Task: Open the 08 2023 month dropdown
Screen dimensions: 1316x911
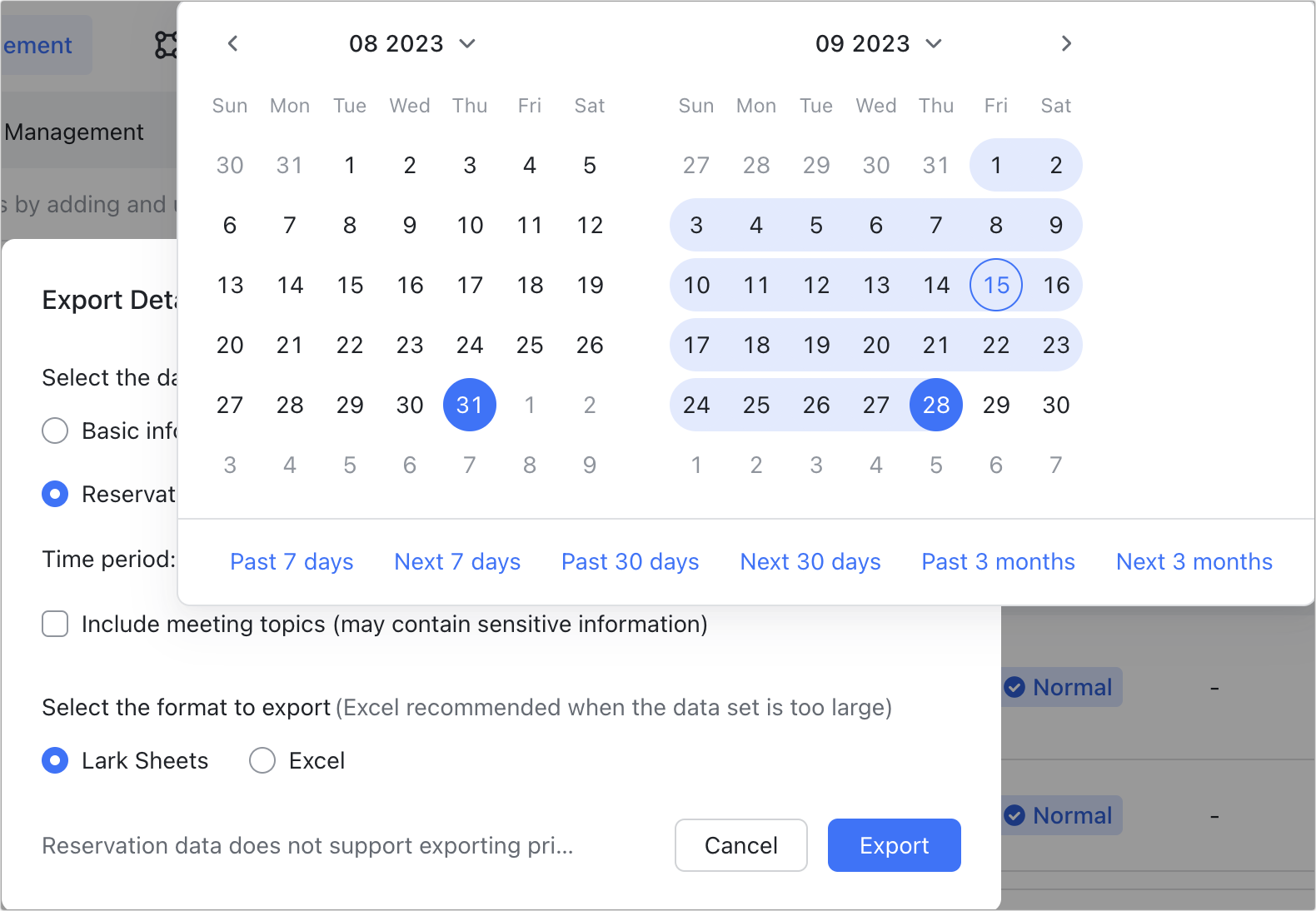Action: tap(412, 43)
